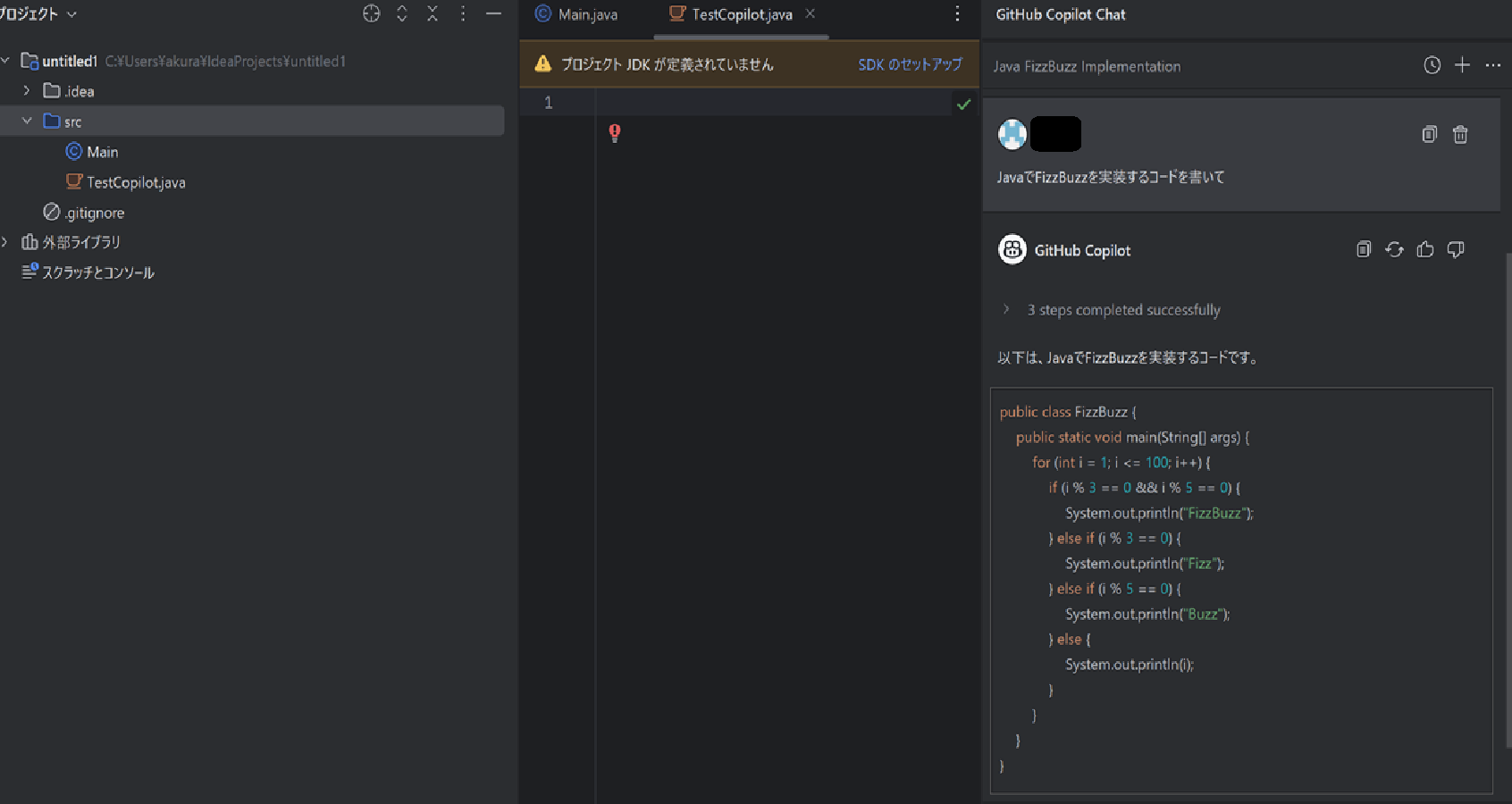
Task: Click the 以下は、Java response sentence
Action: (1130, 357)
